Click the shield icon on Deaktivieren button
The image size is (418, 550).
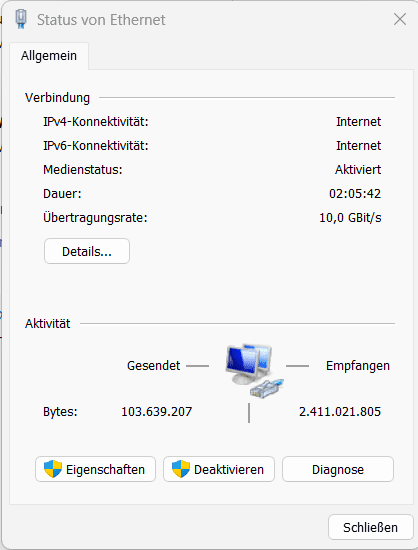pyautogui.click(x=181, y=469)
